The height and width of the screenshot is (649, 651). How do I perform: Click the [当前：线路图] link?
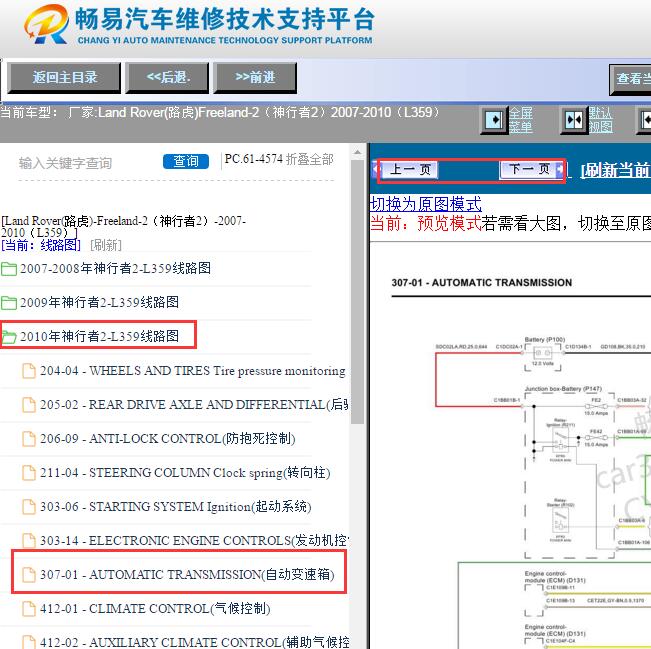point(41,245)
